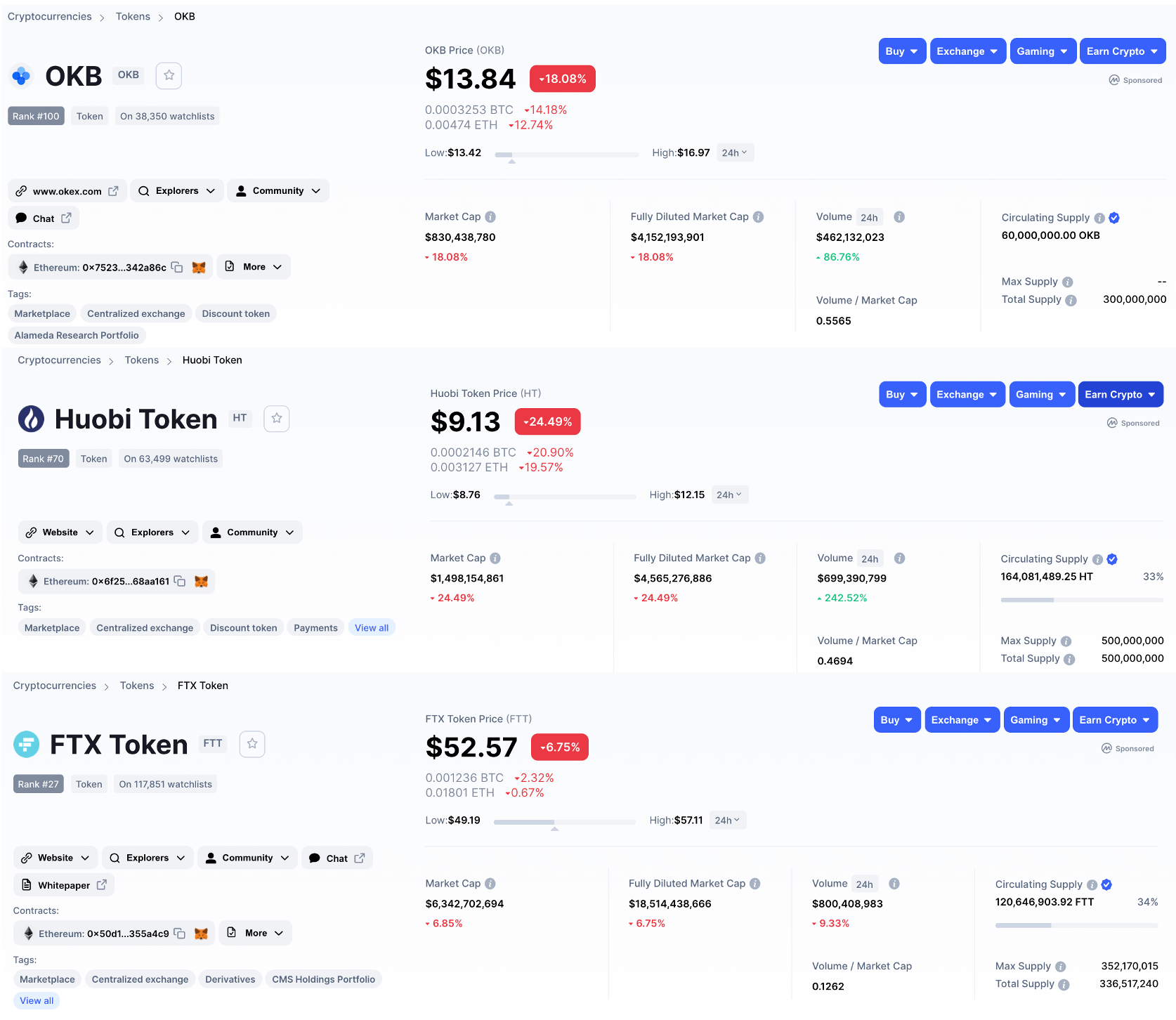
Task: Click the Earn Crypto button for OKB
Action: pos(1122,51)
